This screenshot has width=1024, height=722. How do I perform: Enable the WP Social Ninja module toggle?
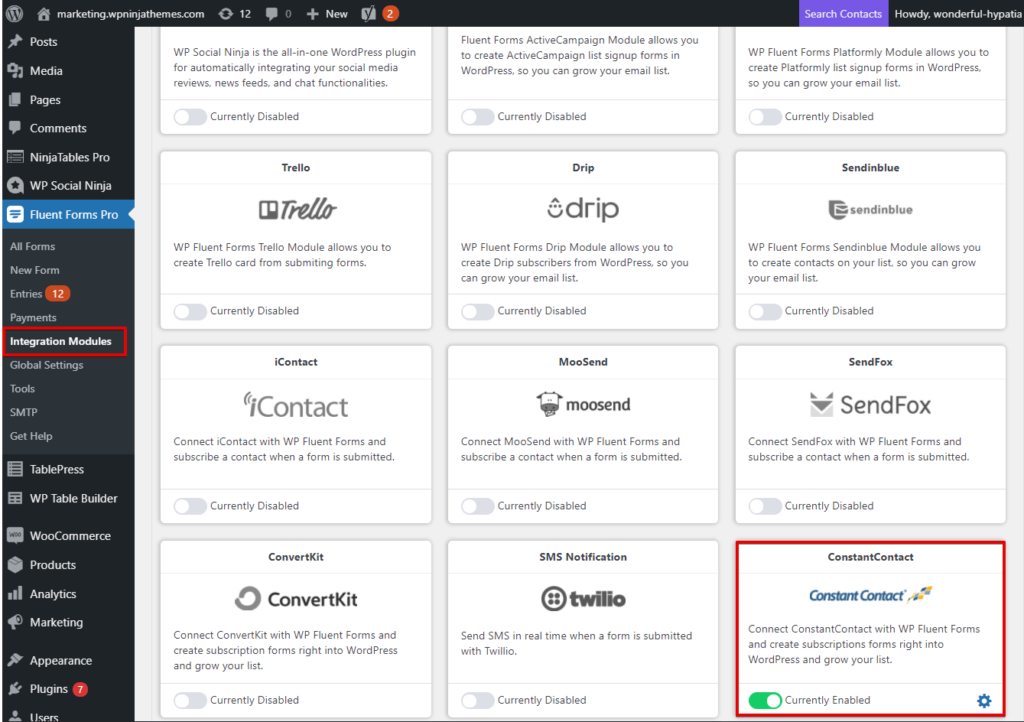190,117
